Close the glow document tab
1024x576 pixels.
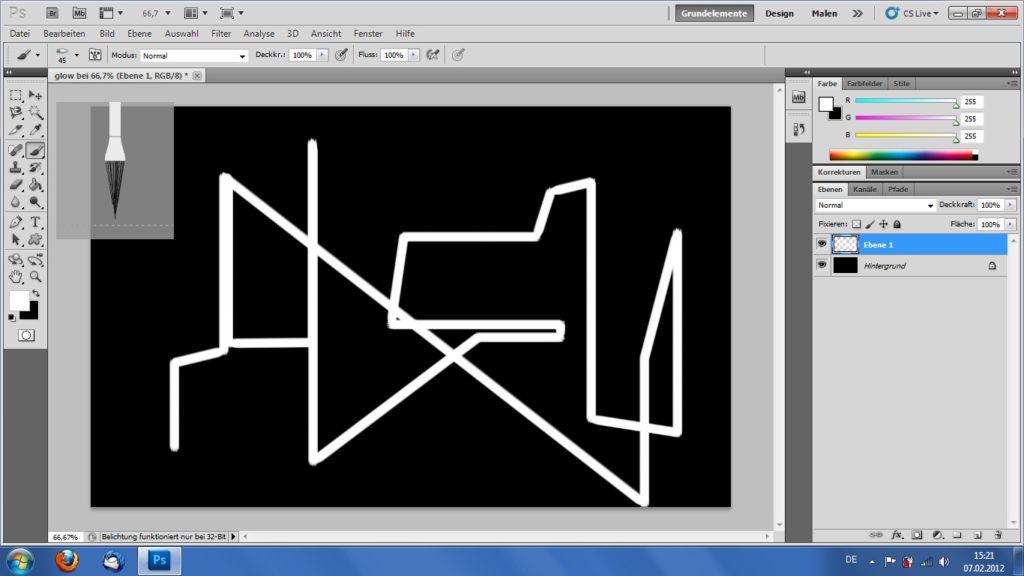pos(197,76)
